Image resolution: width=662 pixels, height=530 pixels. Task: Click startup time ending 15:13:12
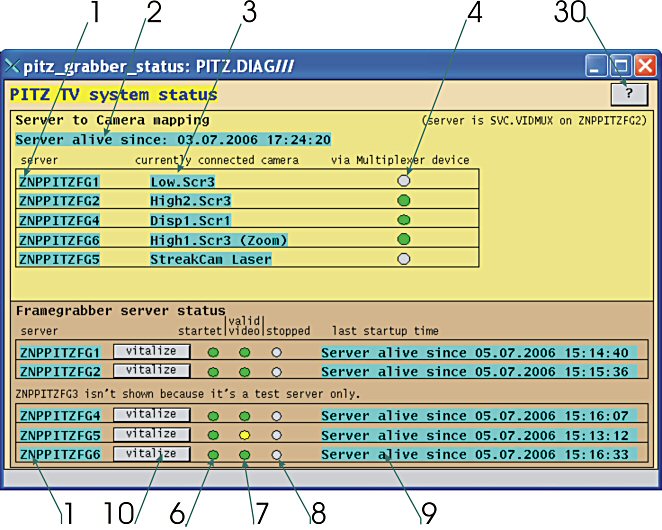click(x=479, y=435)
